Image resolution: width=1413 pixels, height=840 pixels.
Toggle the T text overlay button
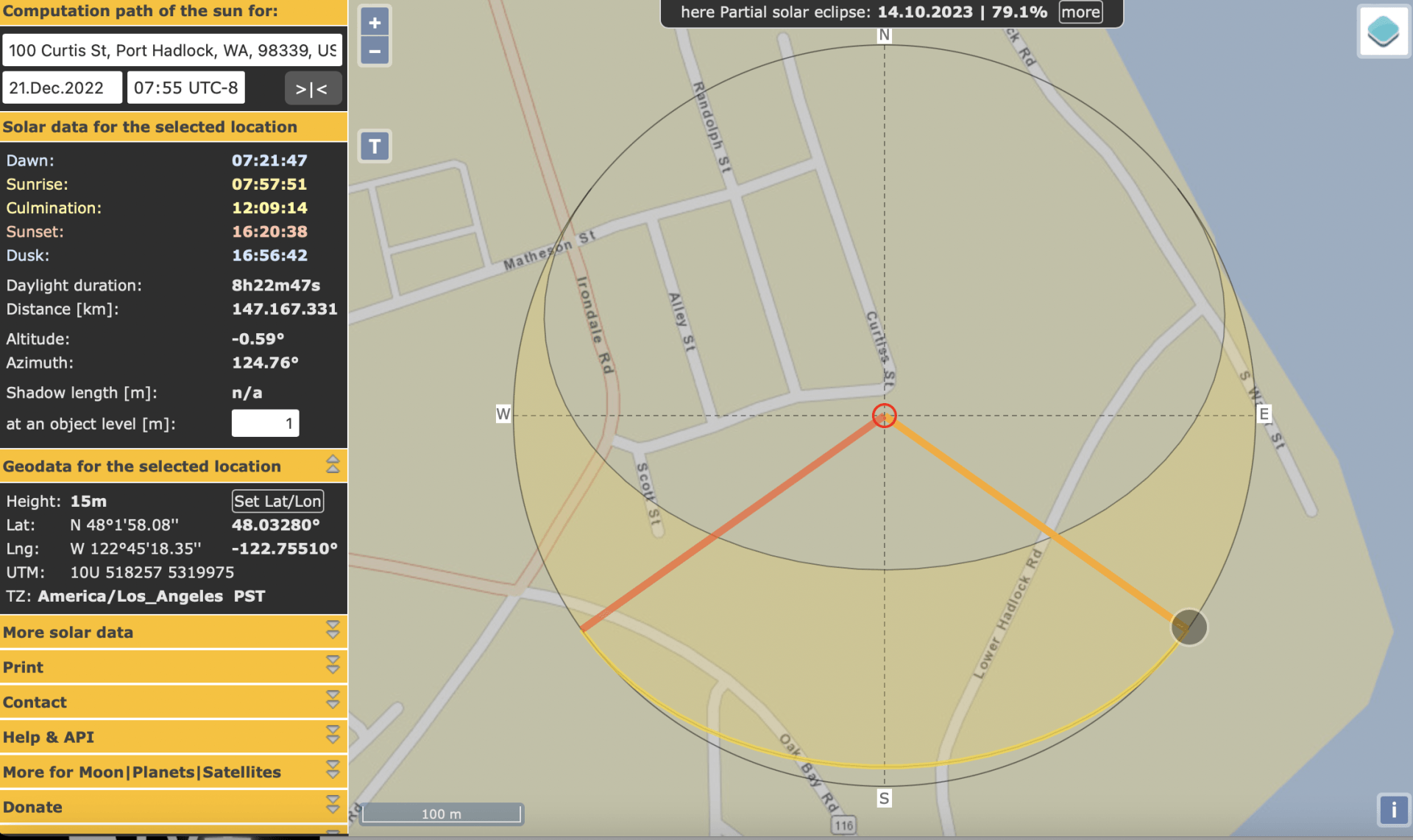[375, 146]
